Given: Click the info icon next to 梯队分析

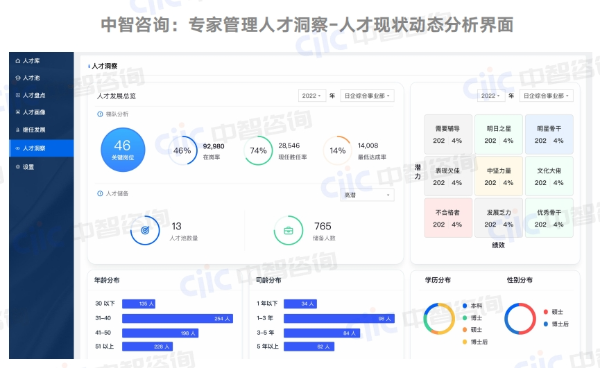Looking at the screenshot, I should (100, 114).
